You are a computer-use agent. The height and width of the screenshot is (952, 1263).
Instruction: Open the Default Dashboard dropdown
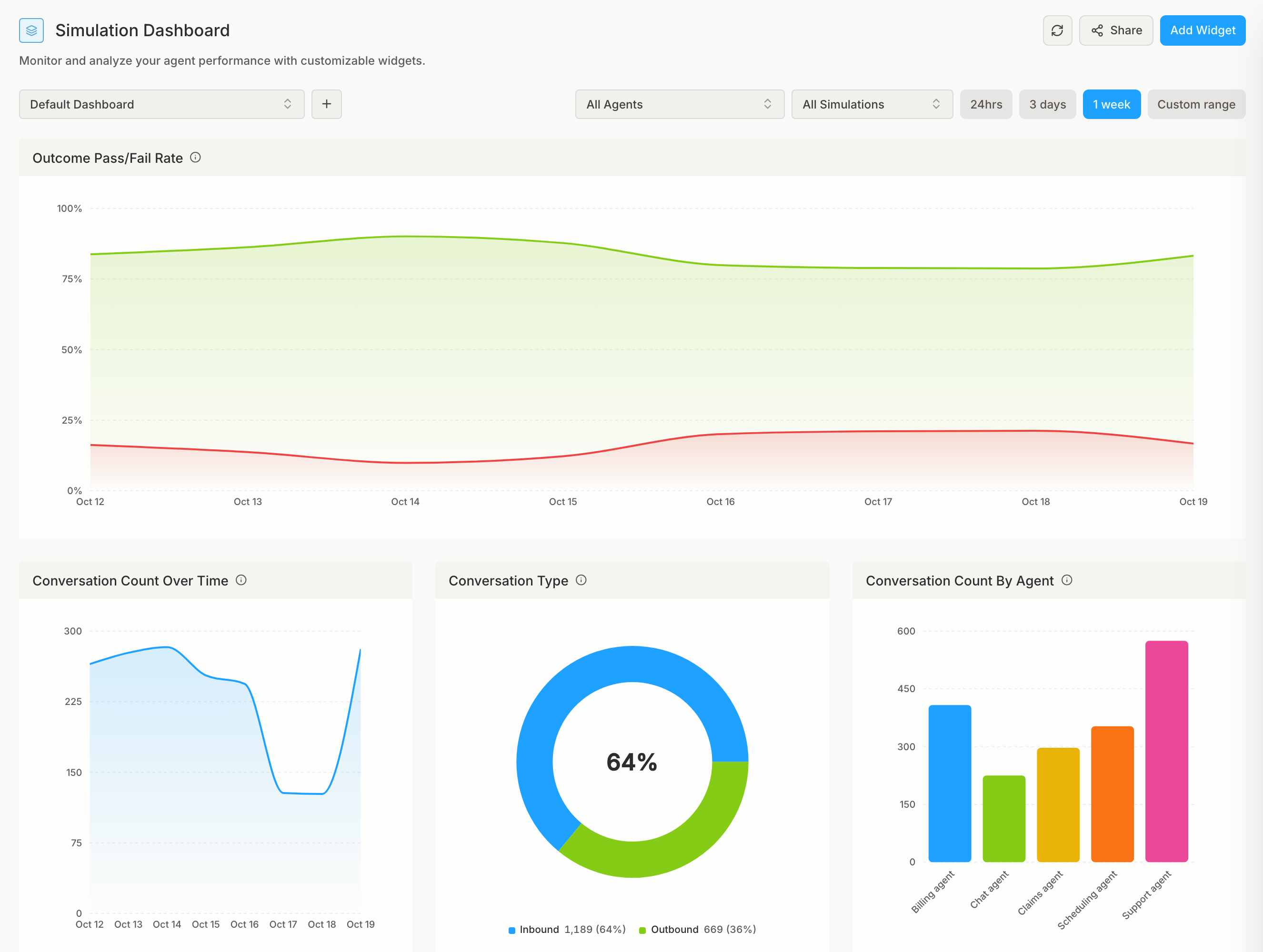(161, 104)
